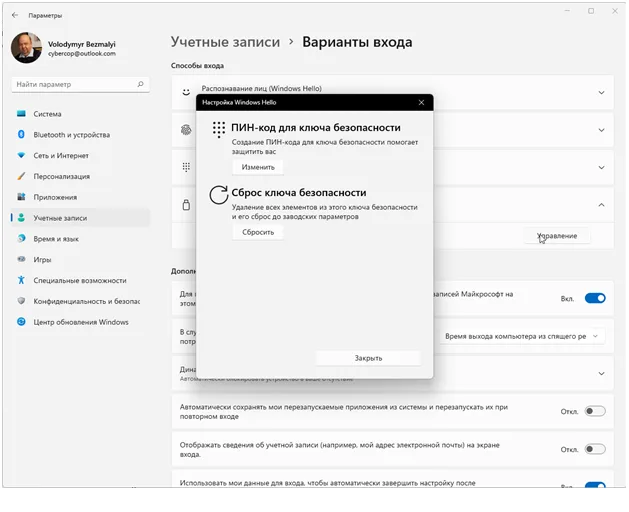Click Изменить button for security key PIN
629x512 pixels.
coord(258,167)
